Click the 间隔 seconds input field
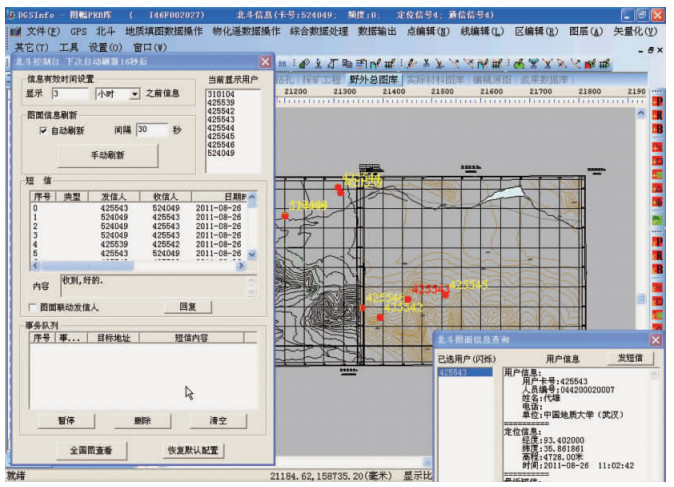 [x=152, y=129]
